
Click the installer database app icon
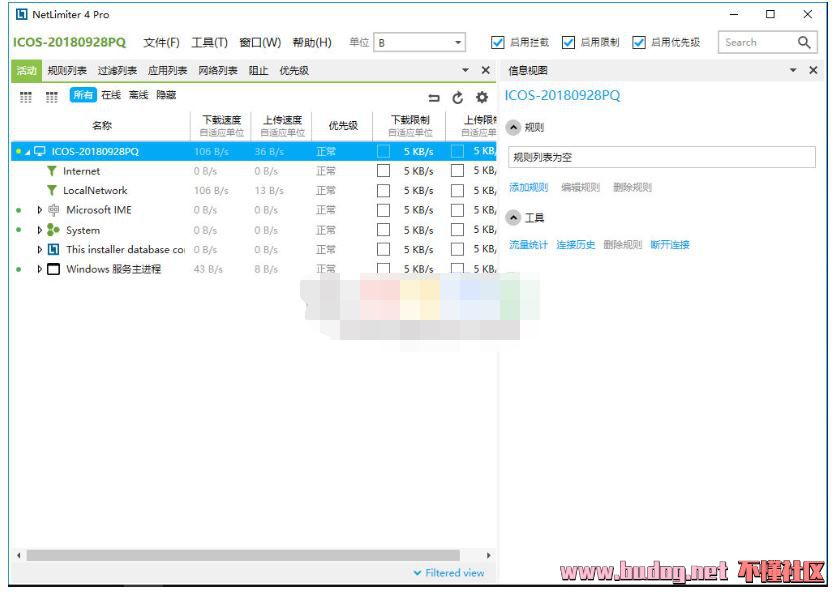click(53, 249)
